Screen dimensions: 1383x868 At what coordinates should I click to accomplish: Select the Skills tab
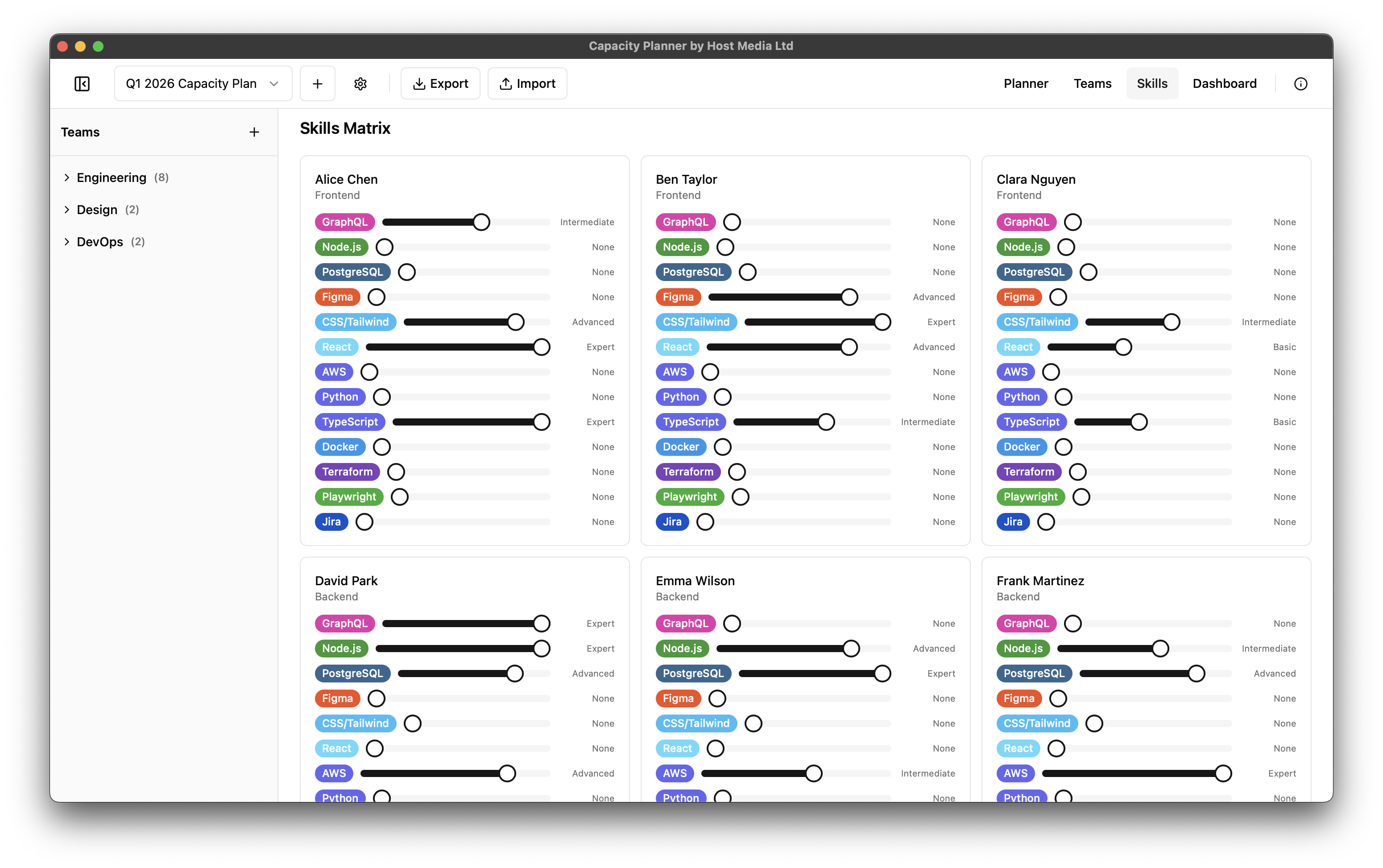(x=1151, y=84)
